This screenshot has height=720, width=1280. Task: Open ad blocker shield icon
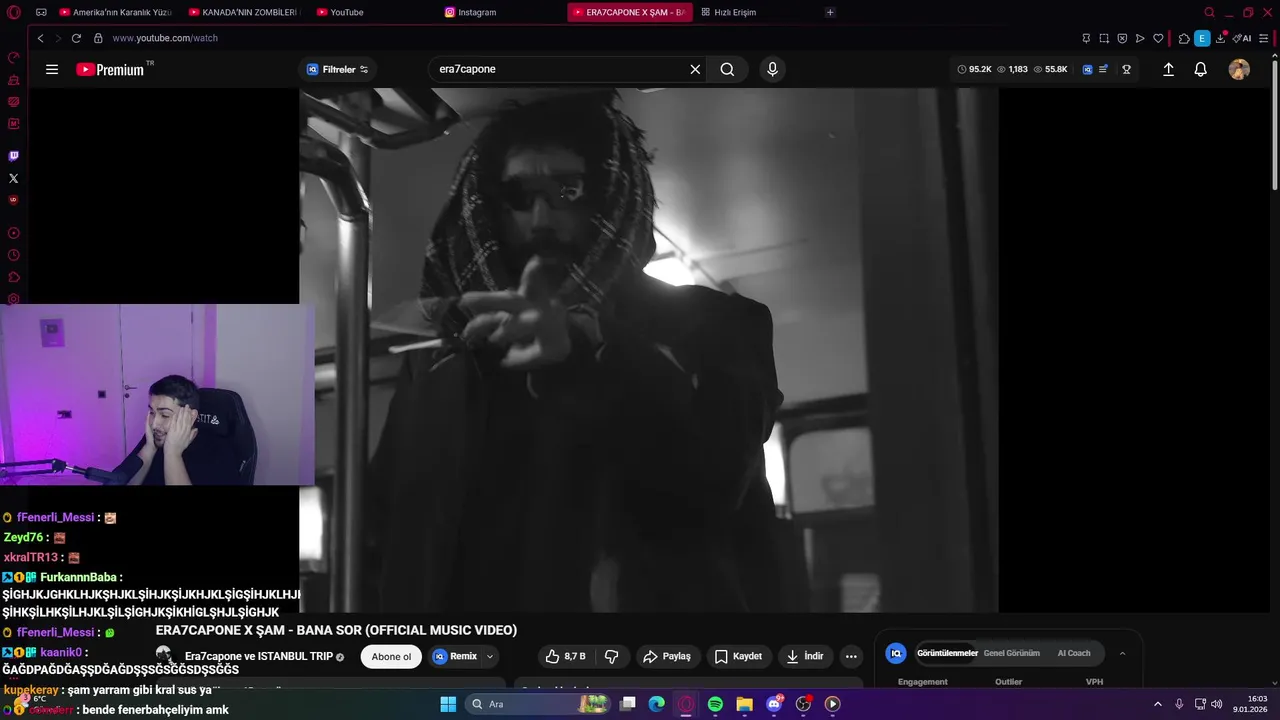1122,38
